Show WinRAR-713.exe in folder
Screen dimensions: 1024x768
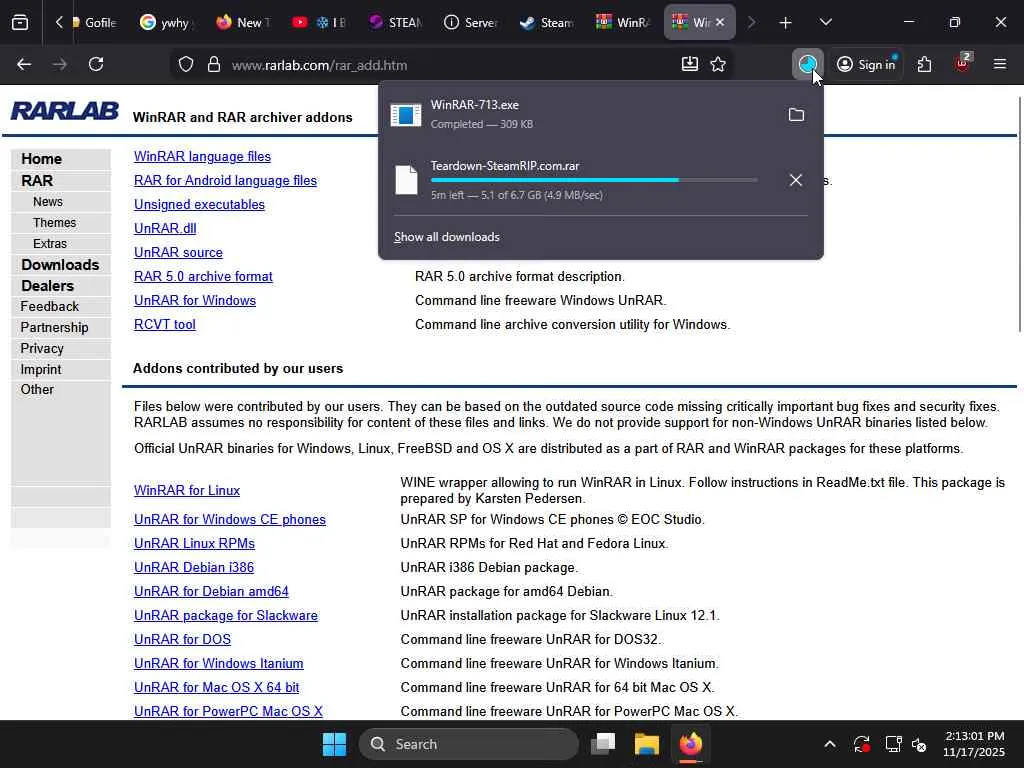(796, 115)
